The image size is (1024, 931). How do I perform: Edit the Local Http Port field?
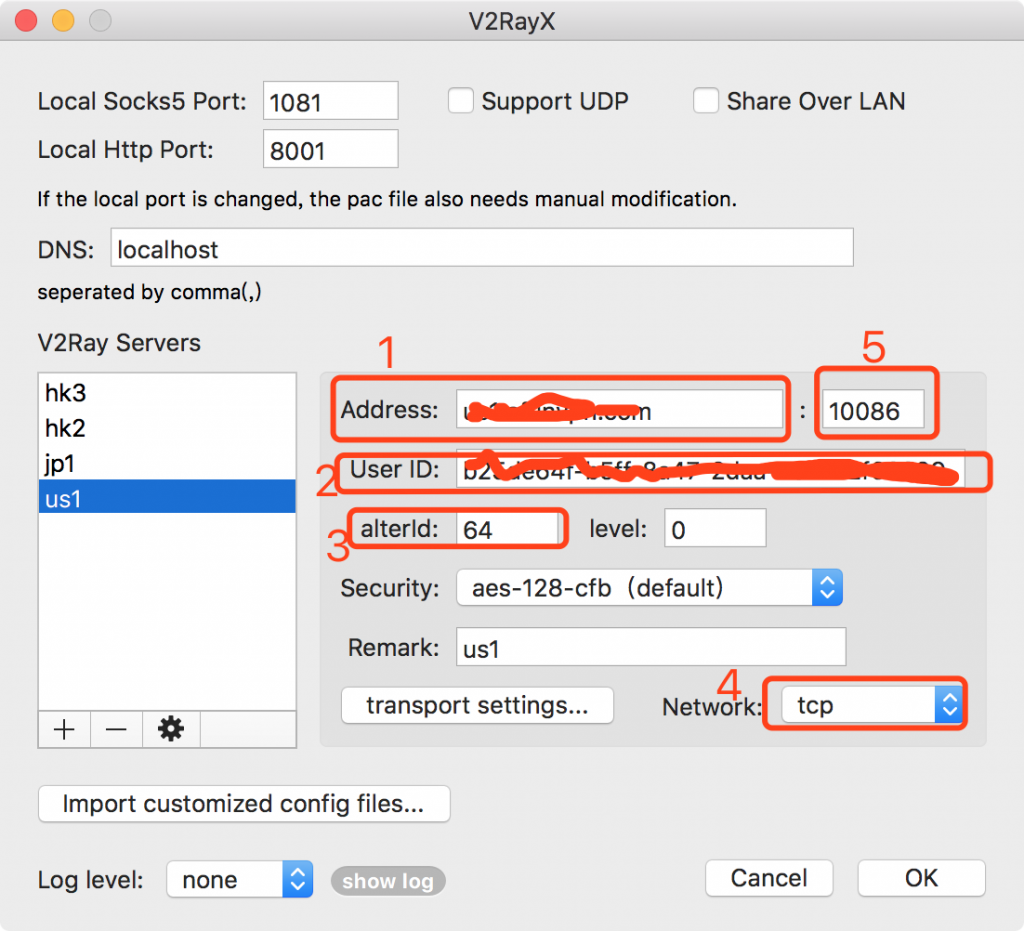tap(330, 150)
